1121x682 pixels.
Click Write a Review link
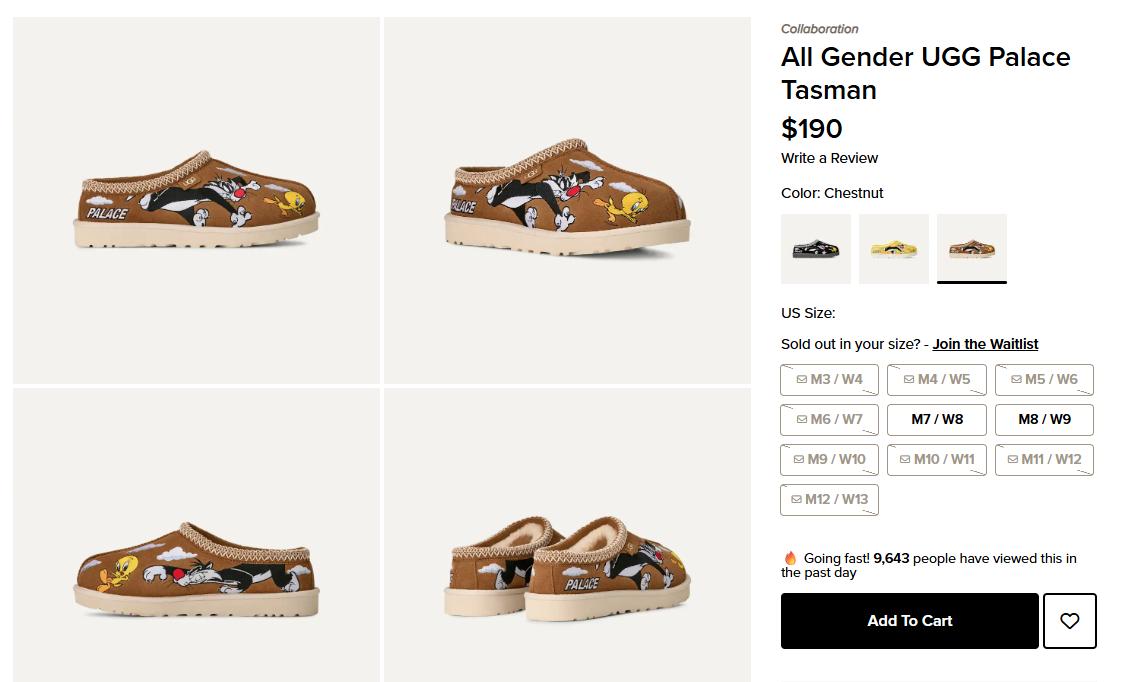829,158
